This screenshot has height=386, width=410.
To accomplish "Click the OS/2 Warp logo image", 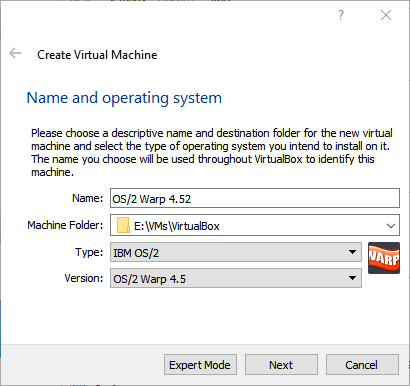I will pyautogui.click(x=384, y=258).
